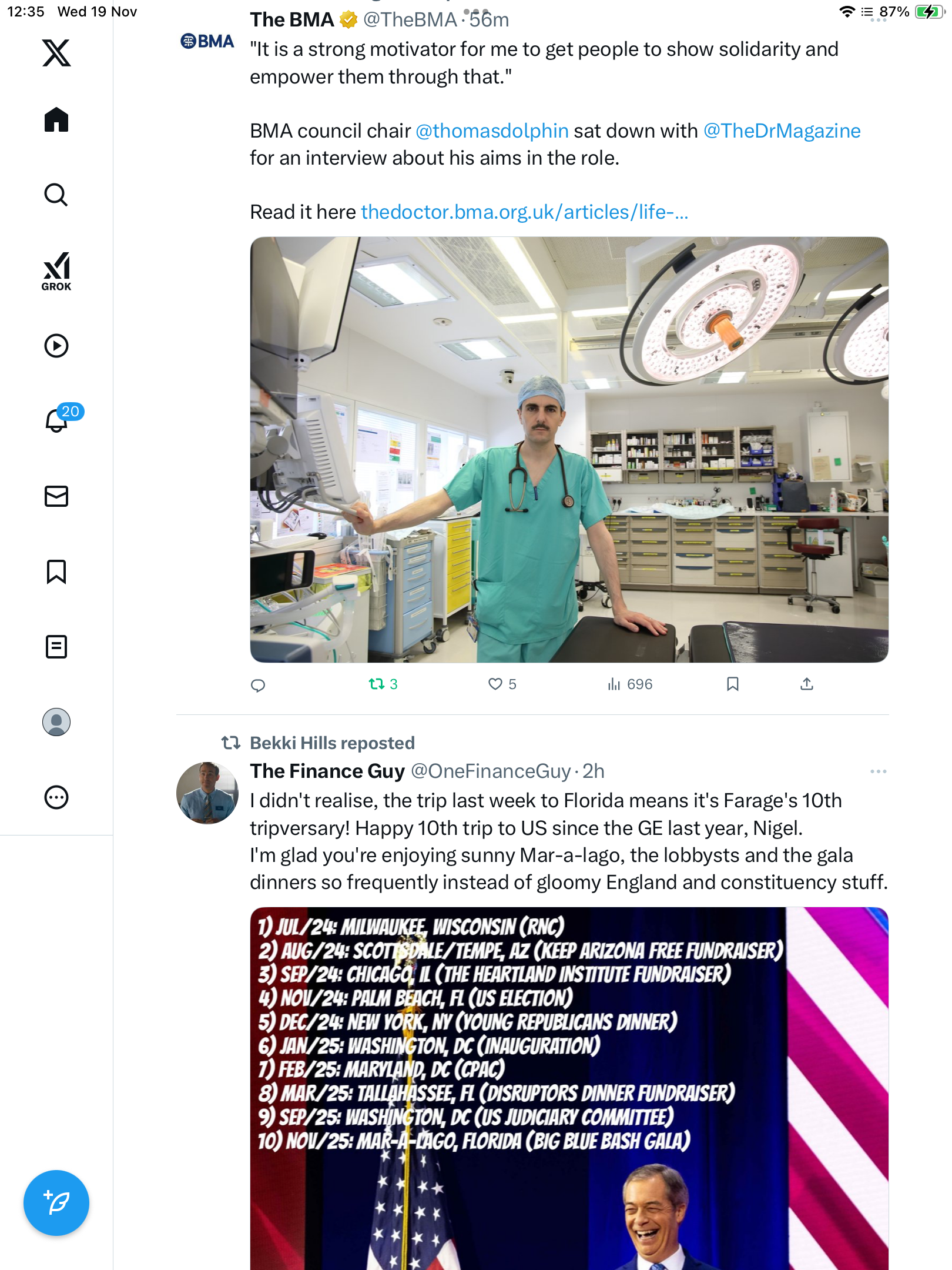Open the thedoctor.bma.org.uk article link
952x1270 pixels.
coord(524,212)
